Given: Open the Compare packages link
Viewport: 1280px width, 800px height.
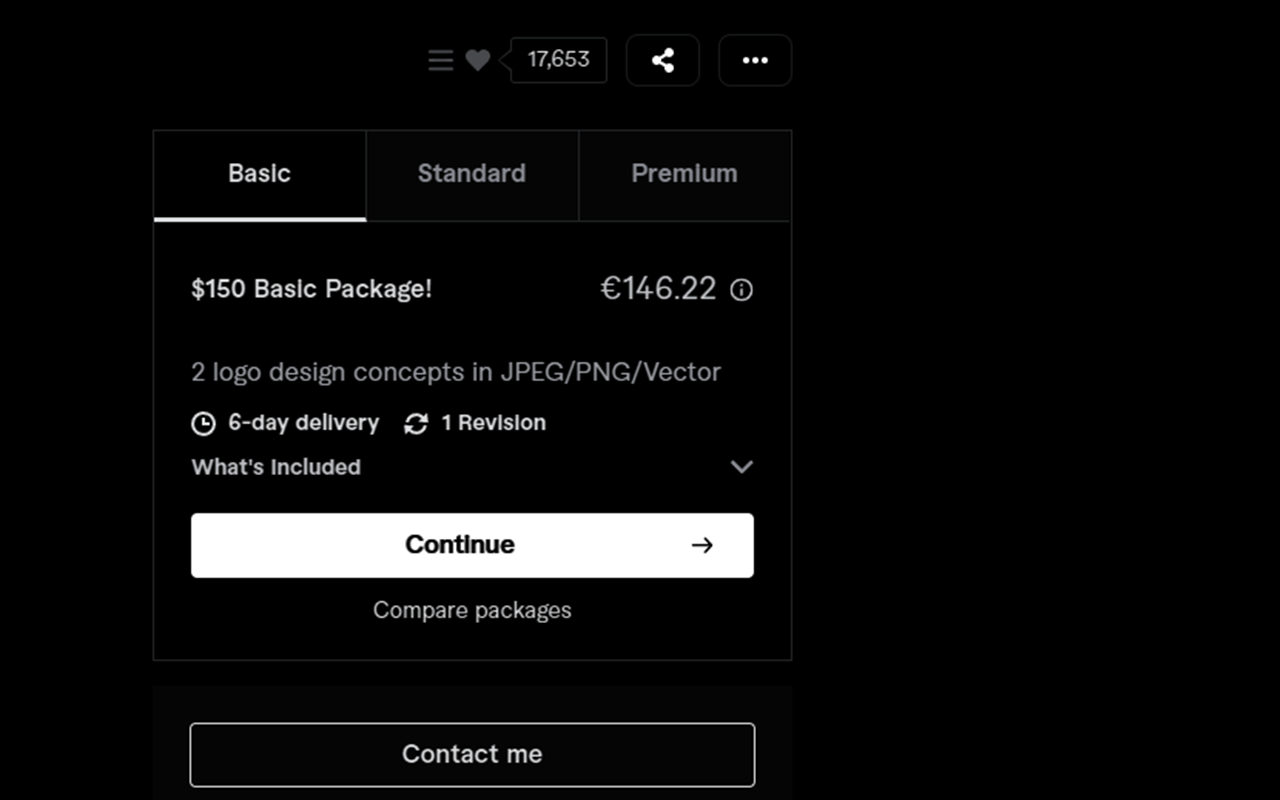Looking at the screenshot, I should coord(472,610).
